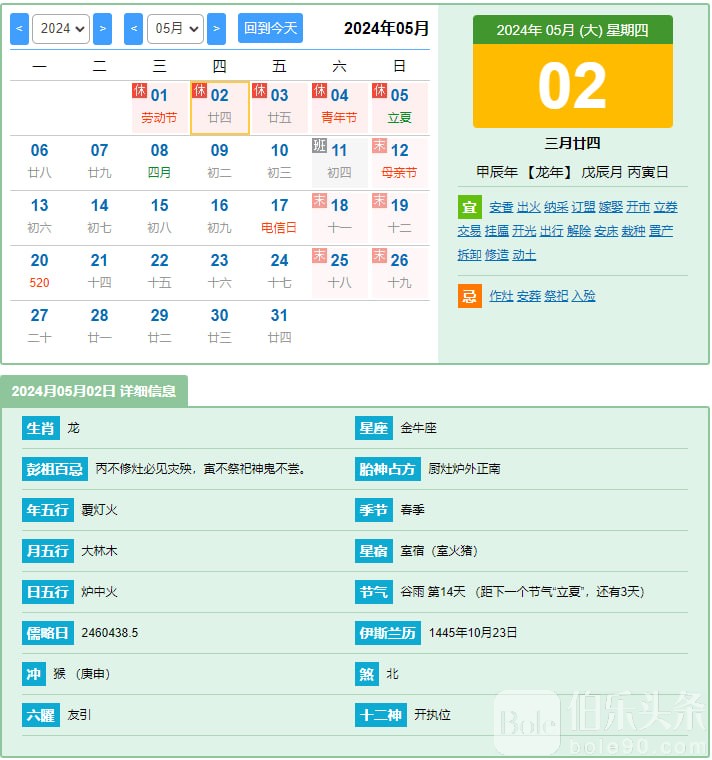The image size is (712, 760).
Task: Click the 休 holiday badge on May 01
Action: pyautogui.click(x=140, y=91)
